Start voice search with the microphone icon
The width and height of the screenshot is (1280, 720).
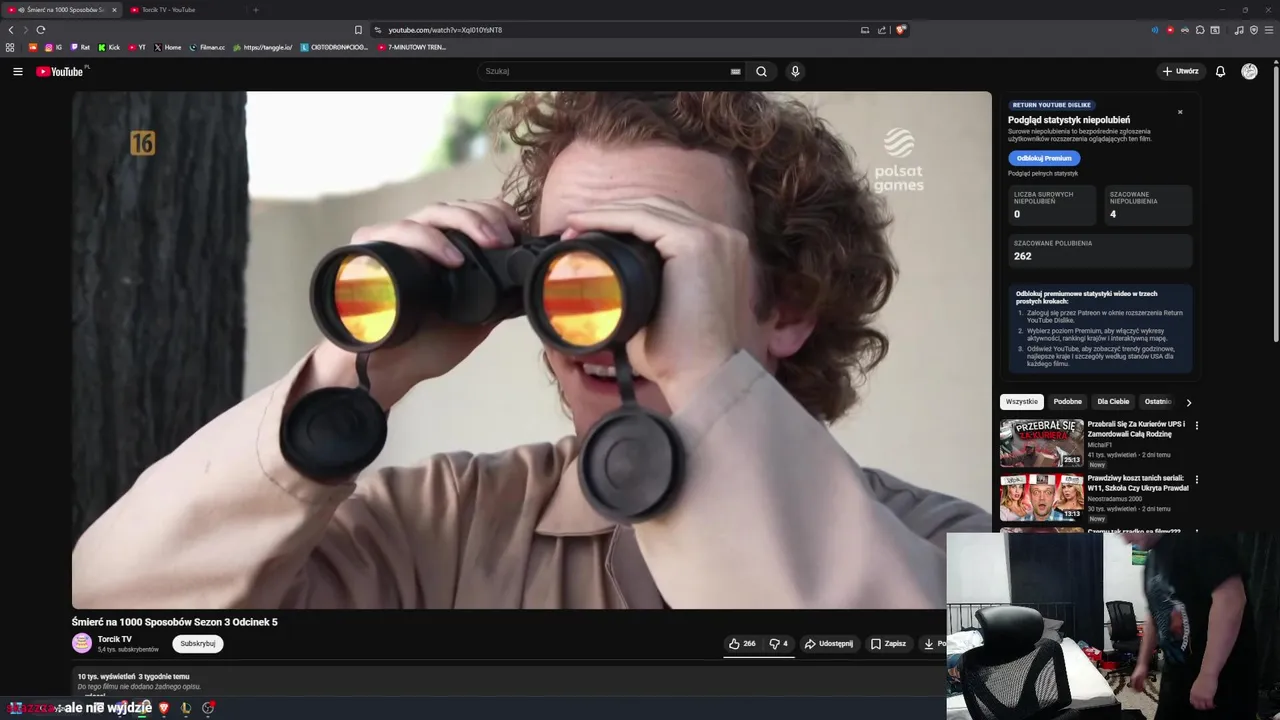tap(795, 71)
